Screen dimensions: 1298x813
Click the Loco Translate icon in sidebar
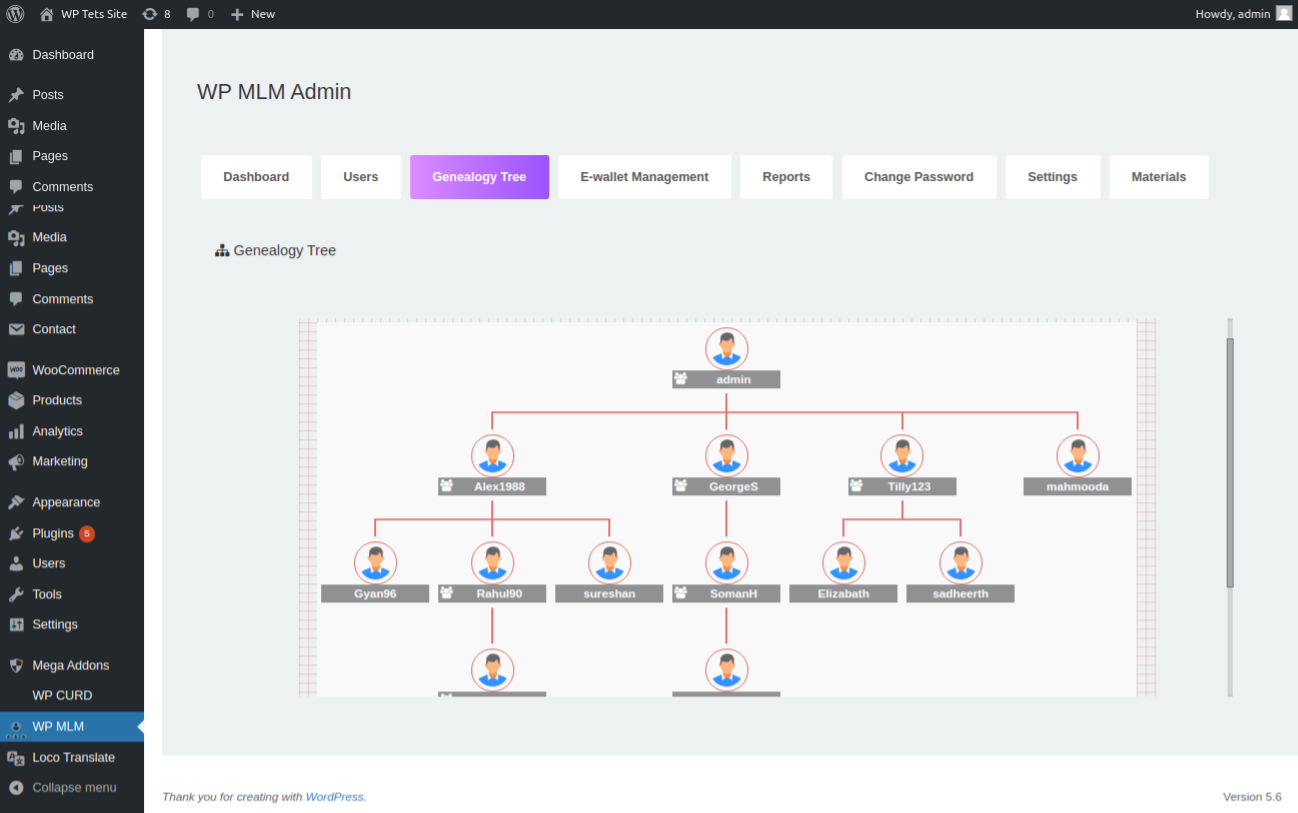(x=16, y=757)
